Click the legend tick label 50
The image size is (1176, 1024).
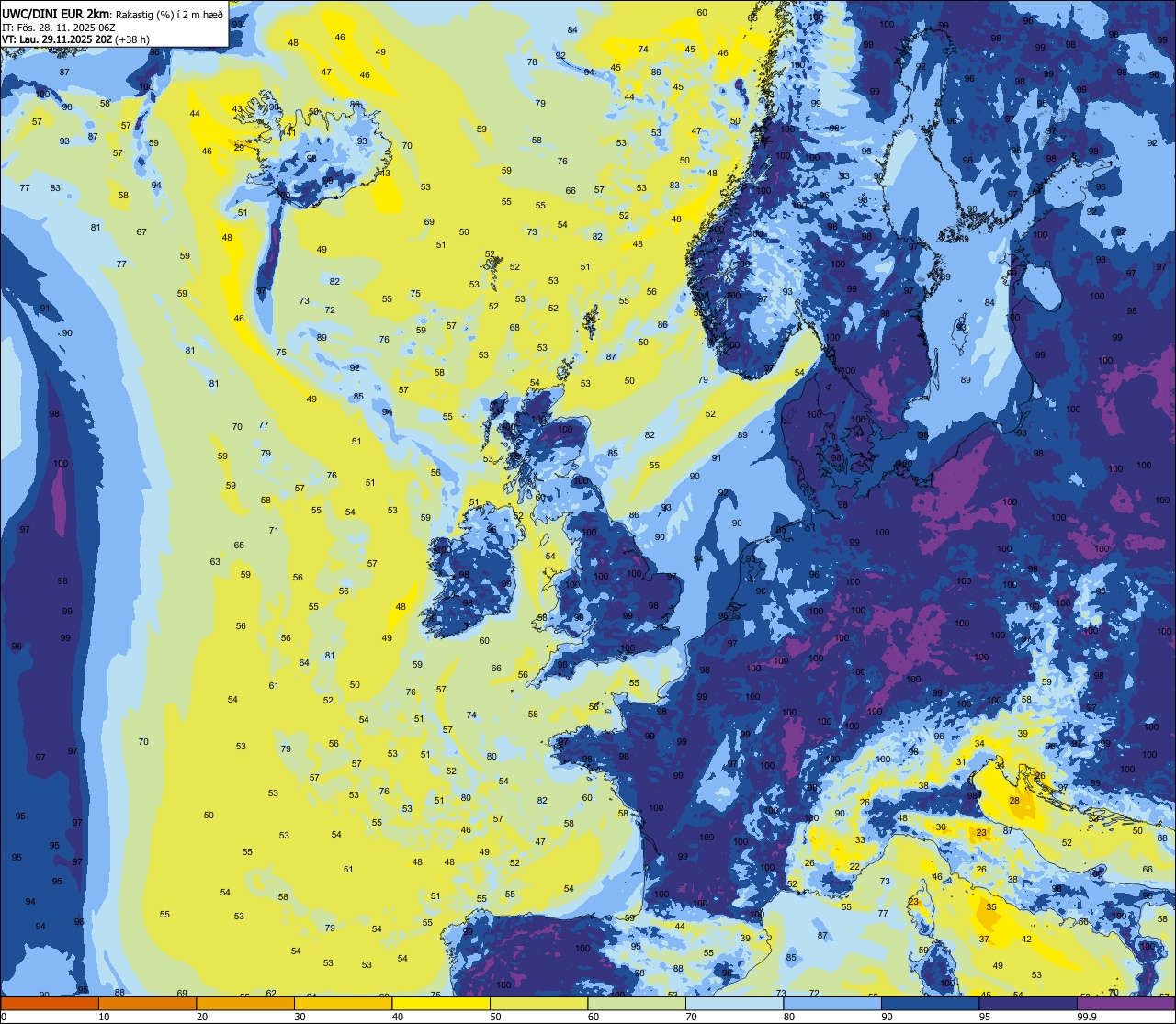[495, 1017]
